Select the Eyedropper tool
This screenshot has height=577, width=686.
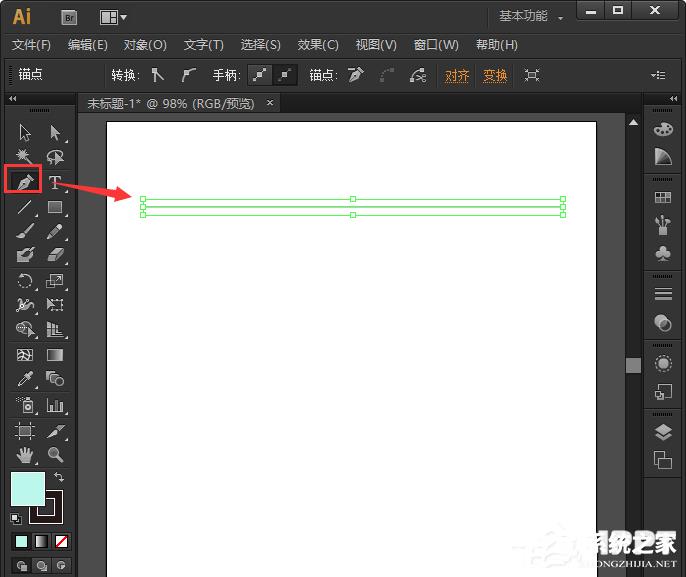click(25, 379)
